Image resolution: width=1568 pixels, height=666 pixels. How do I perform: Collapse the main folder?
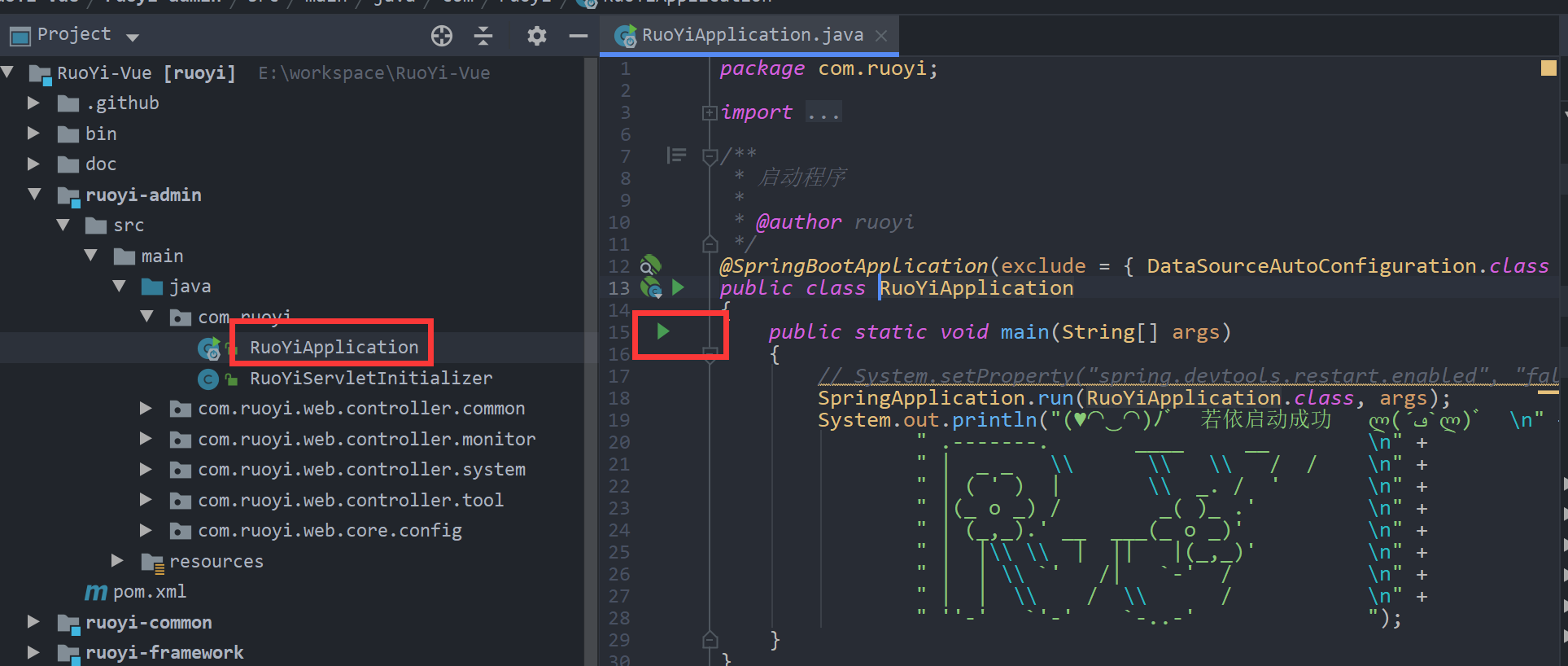(x=91, y=256)
